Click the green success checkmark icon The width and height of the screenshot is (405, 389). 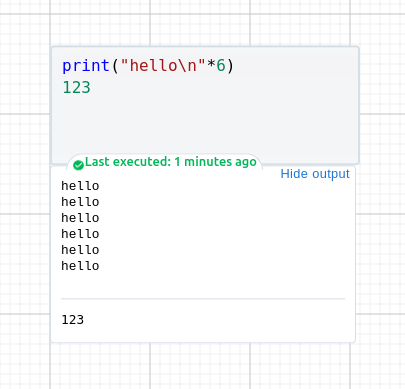pos(78,165)
